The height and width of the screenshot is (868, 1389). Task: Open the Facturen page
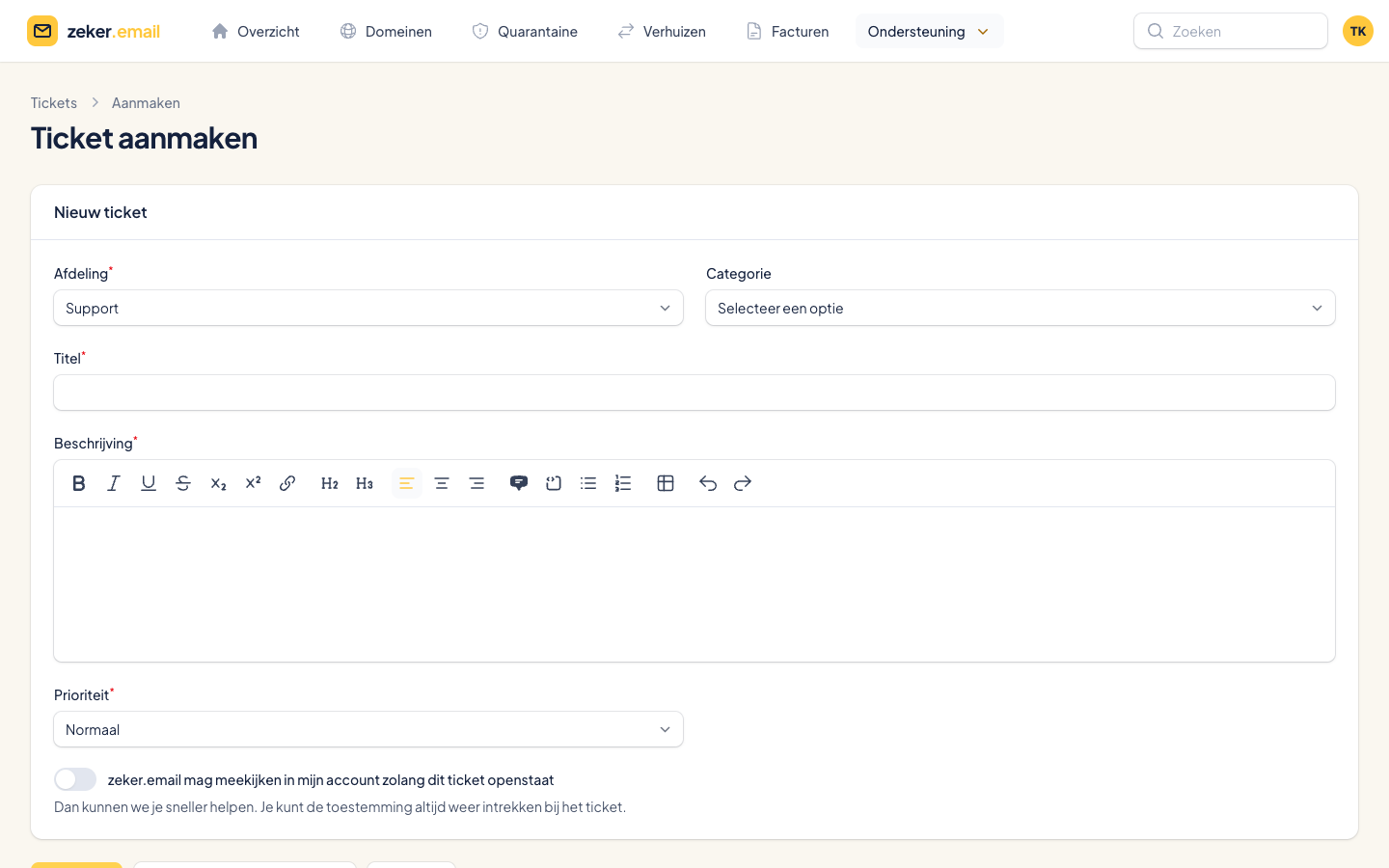(x=787, y=32)
